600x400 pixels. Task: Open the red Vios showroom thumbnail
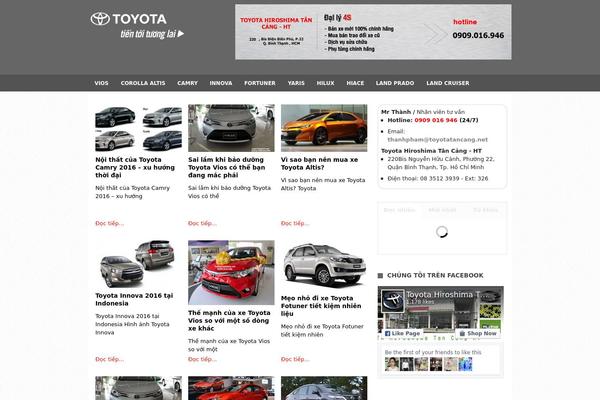click(x=231, y=273)
